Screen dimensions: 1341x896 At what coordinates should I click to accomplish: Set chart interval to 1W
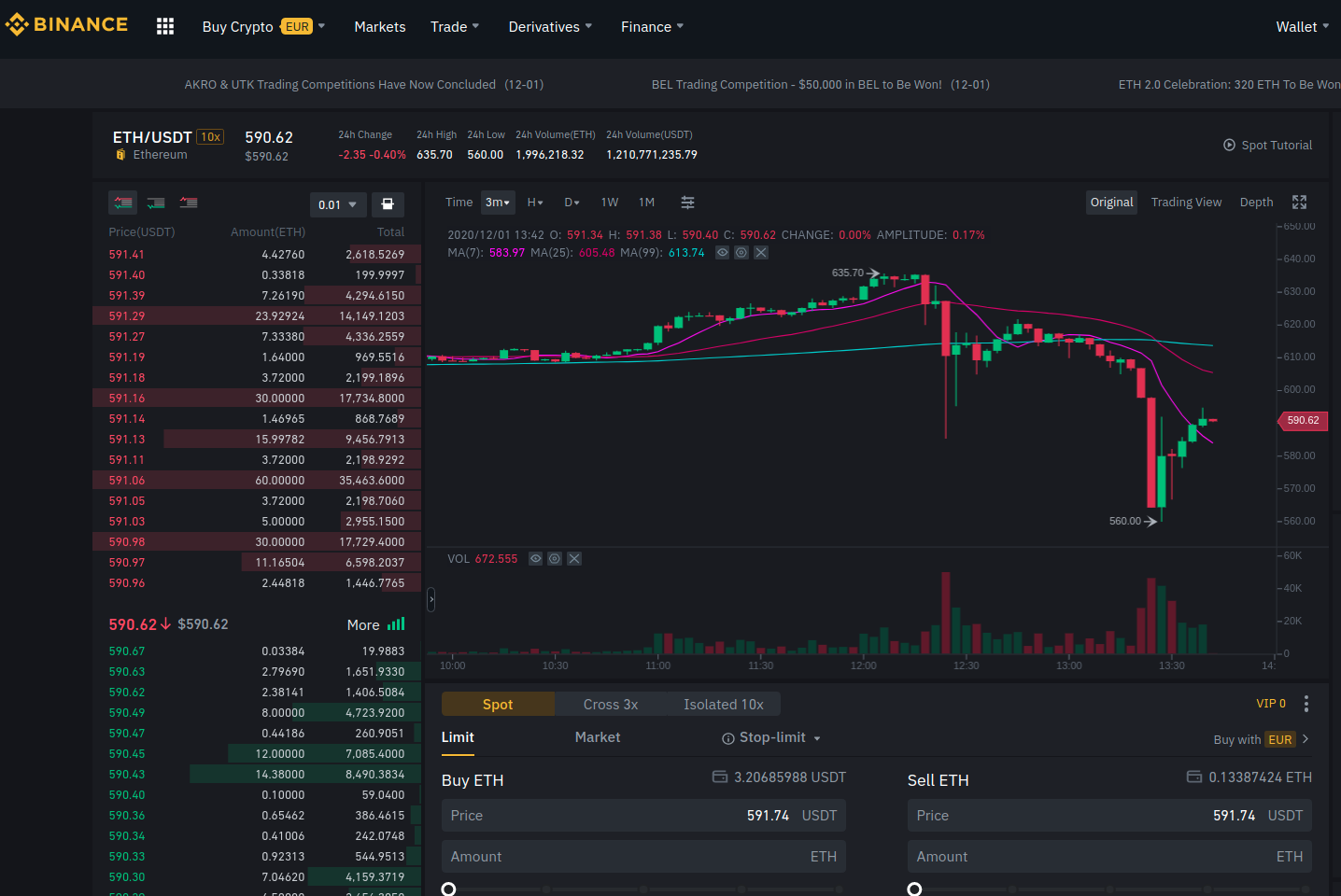click(x=610, y=203)
